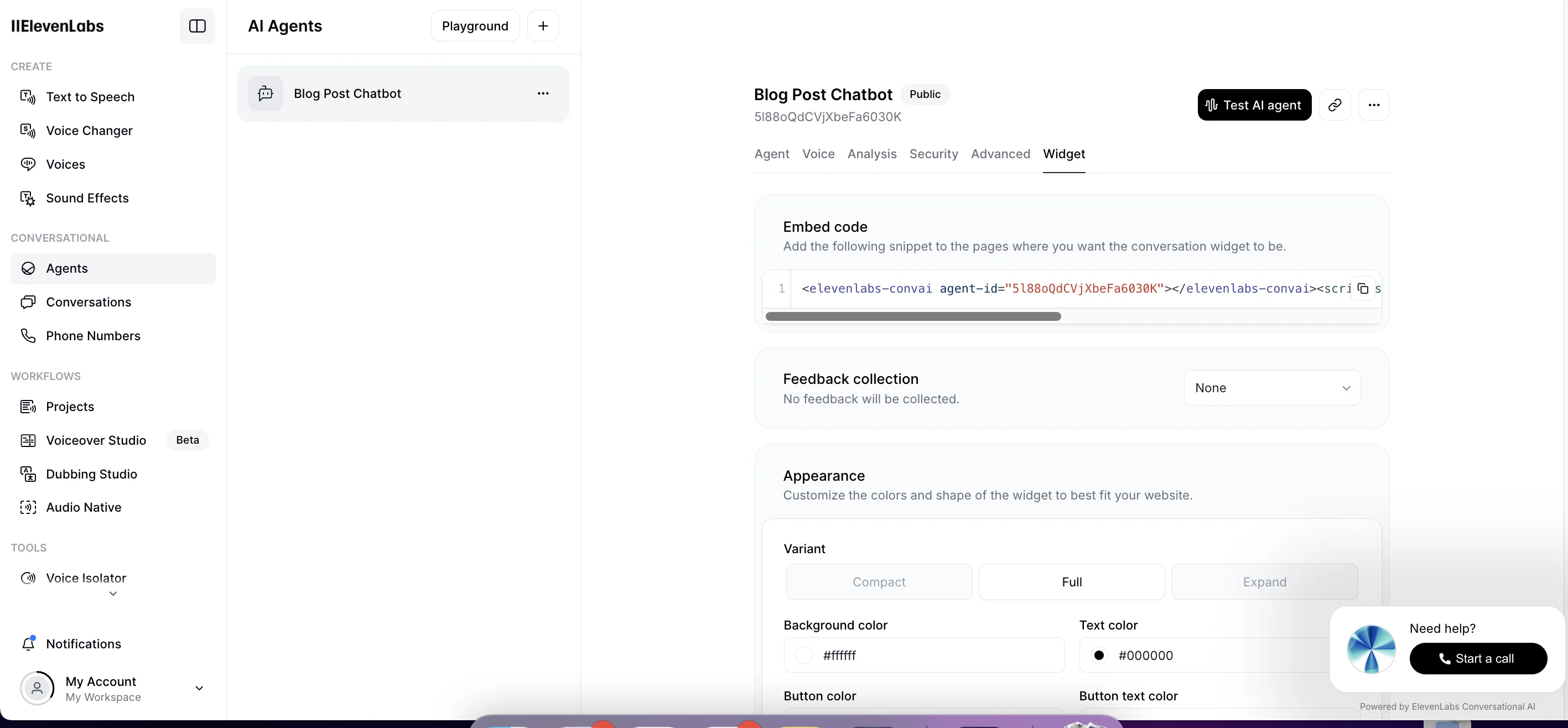Viewport: 1568px width, 728px height.
Task: Open Voice Changer from sidebar
Action: [x=89, y=130]
